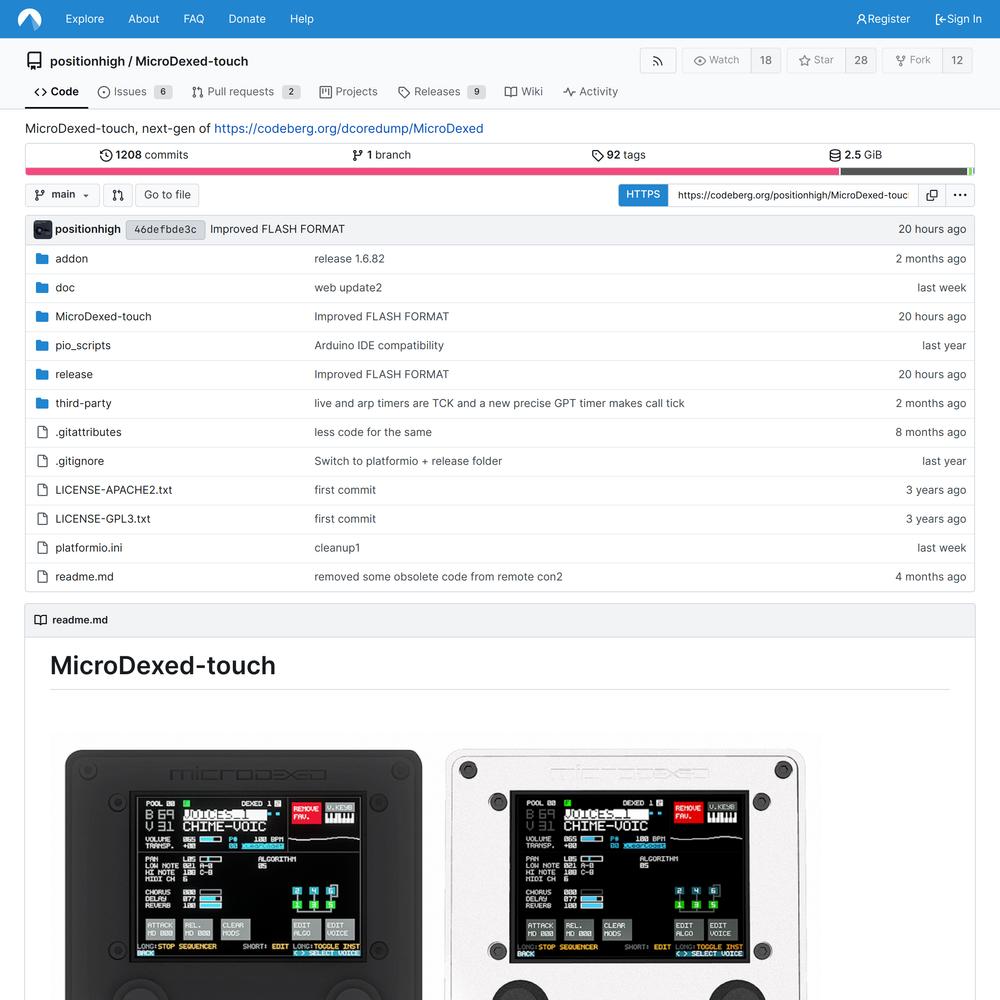Open commit hash 46defbde3c

click(x=165, y=230)
